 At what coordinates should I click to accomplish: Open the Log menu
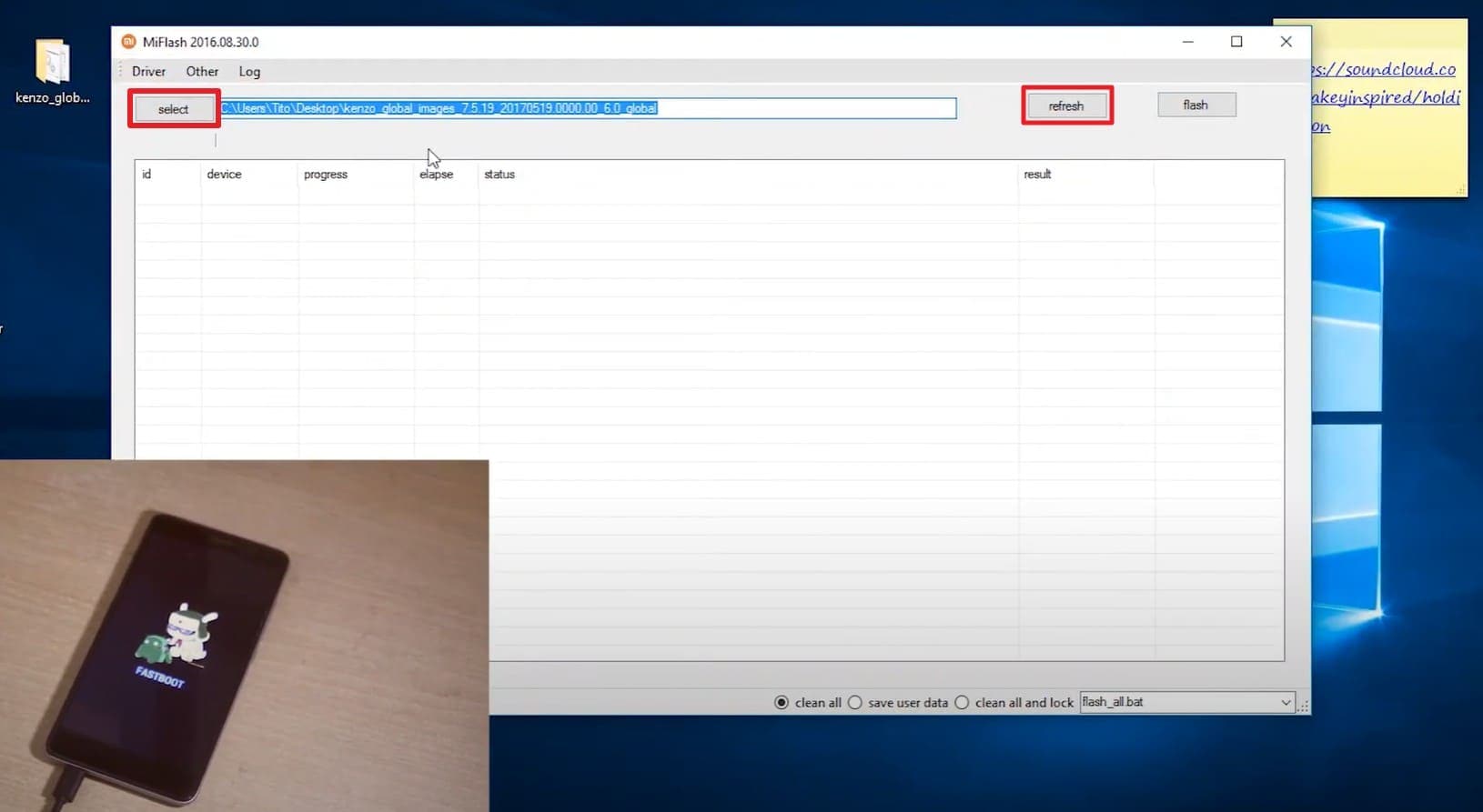tap(249, 71)
